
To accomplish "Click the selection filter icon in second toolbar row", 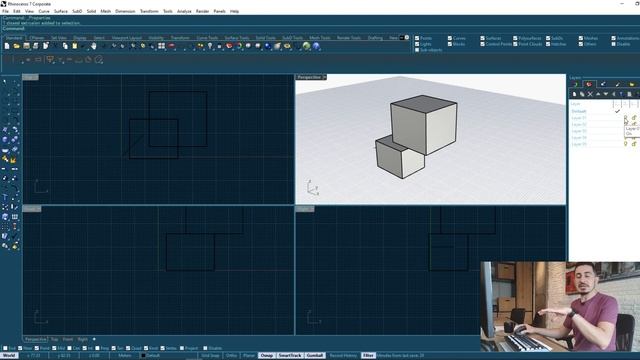I will coord(50,60).
